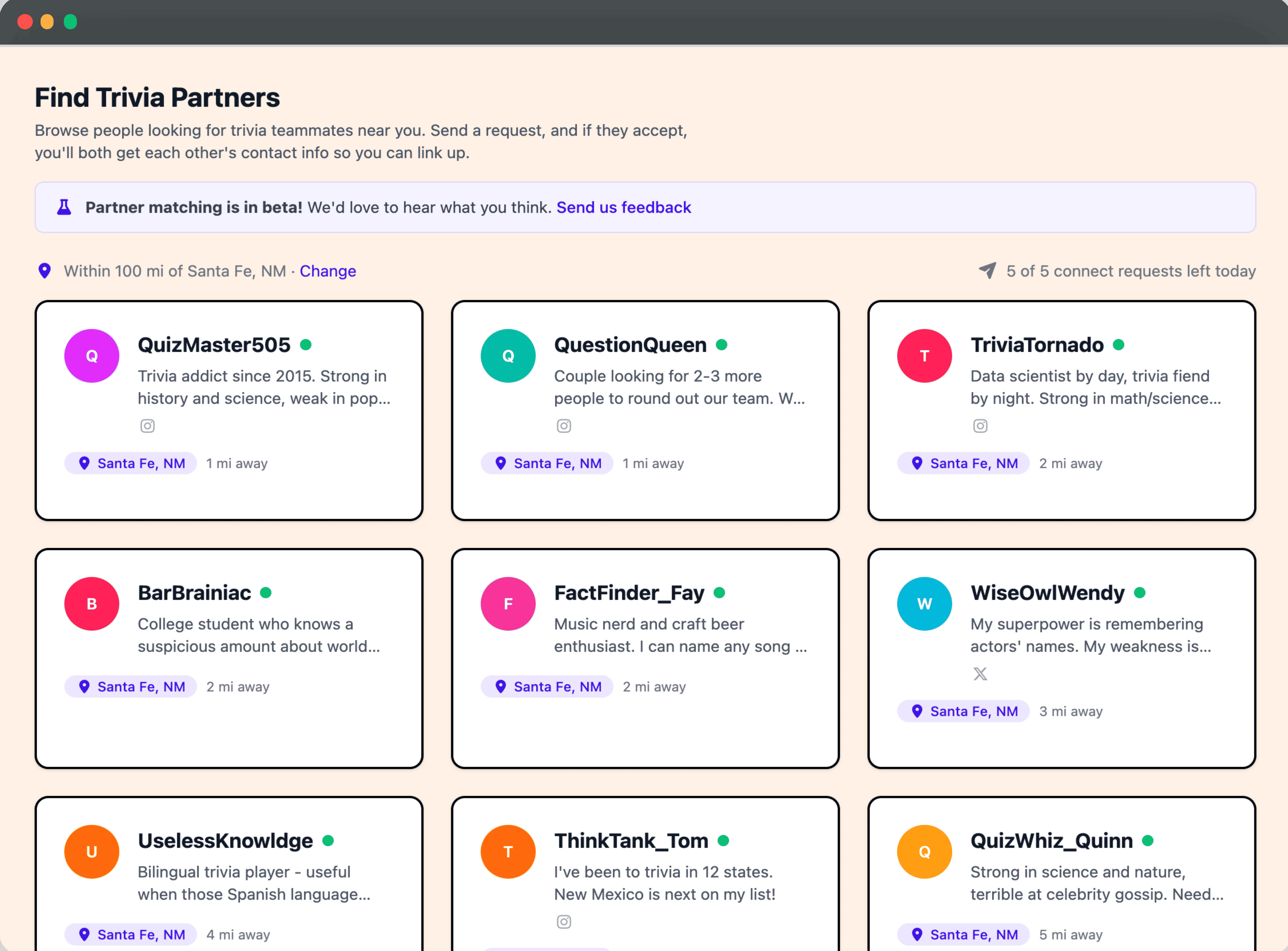This screenshot has height=951, width=1288.
Task: Click the location pin icon next to radius filter
Action: (44, 271)
